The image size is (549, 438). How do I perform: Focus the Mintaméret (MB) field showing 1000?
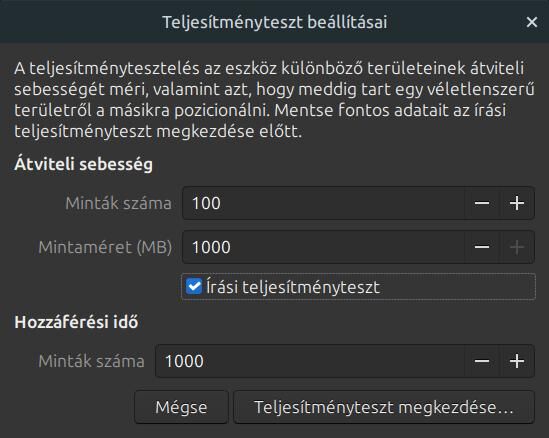(x=324, y=247)
